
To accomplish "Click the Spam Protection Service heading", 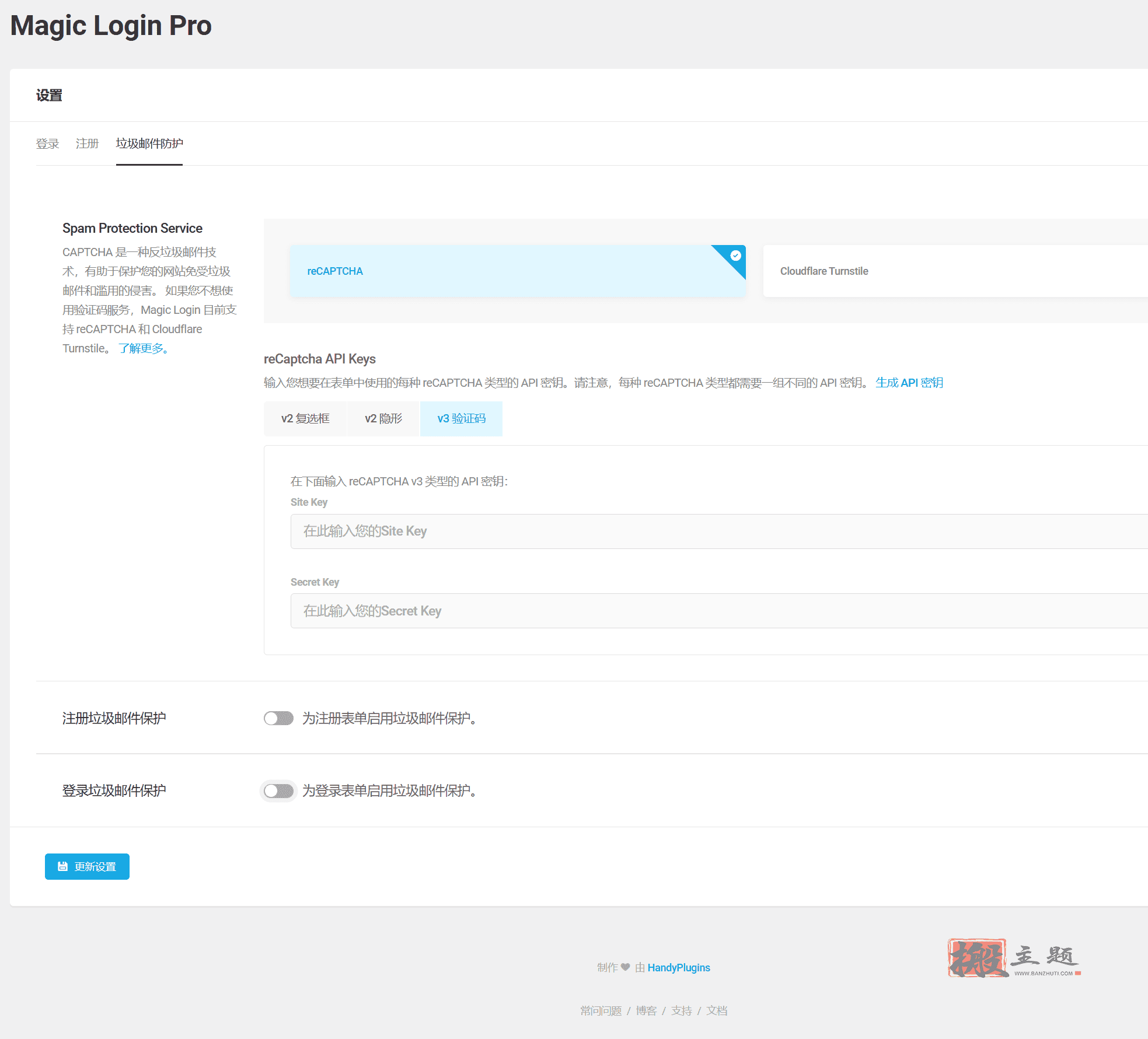I will 132,229.
